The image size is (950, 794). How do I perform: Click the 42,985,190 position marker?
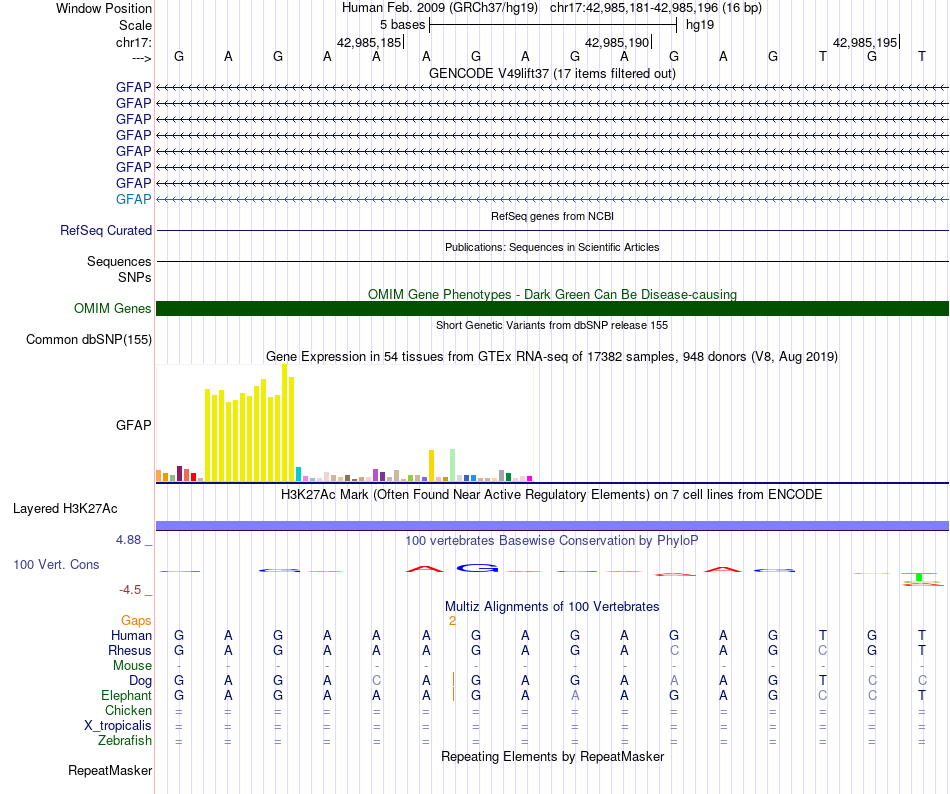617,42
